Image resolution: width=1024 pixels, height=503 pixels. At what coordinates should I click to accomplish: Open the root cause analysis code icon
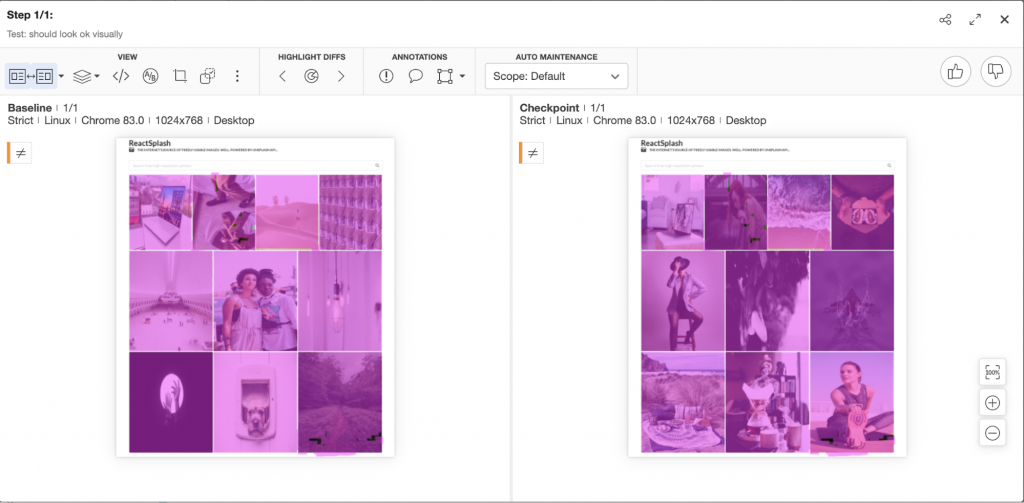pos(120,76)
